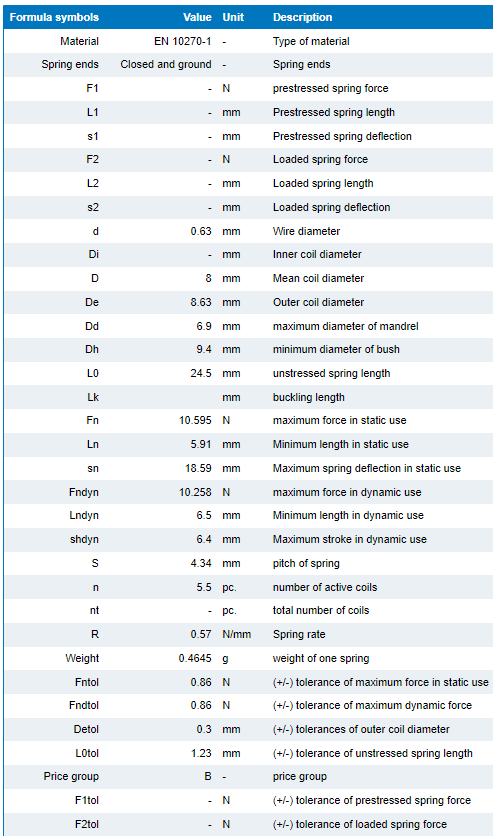Click the Value column header
This screenshot has width=493, height=836.
(x=197, y=18)
